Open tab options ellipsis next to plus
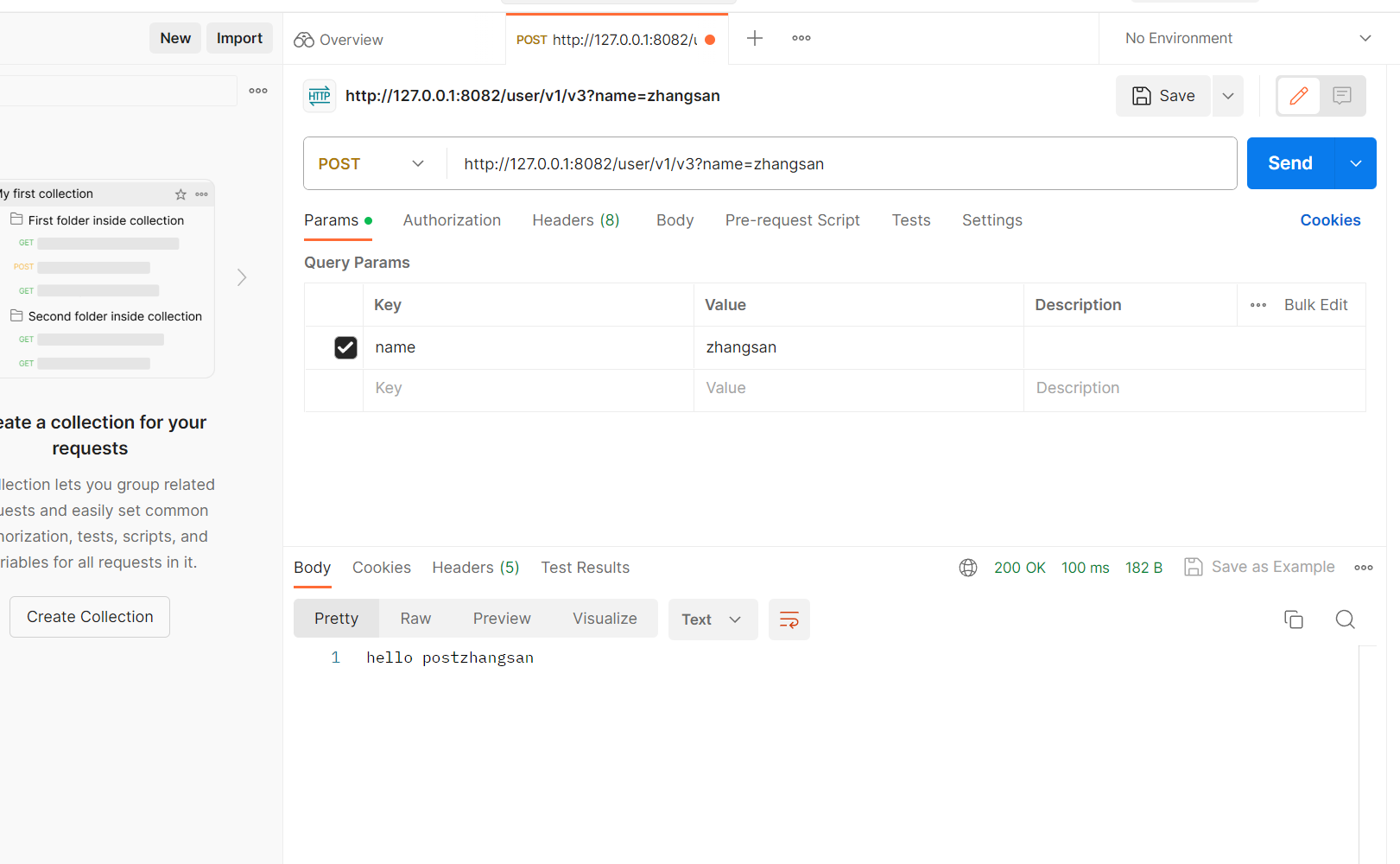Screen dimensions: 1400x864 click(801, 38)
